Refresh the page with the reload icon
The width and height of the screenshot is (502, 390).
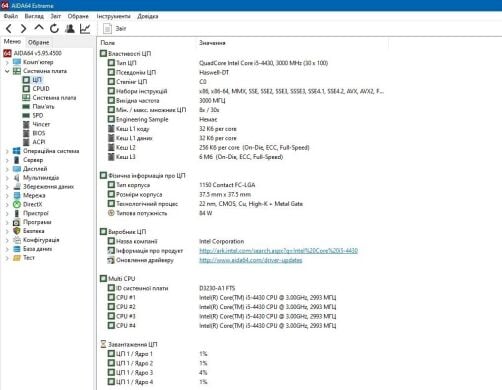point(54,29)
